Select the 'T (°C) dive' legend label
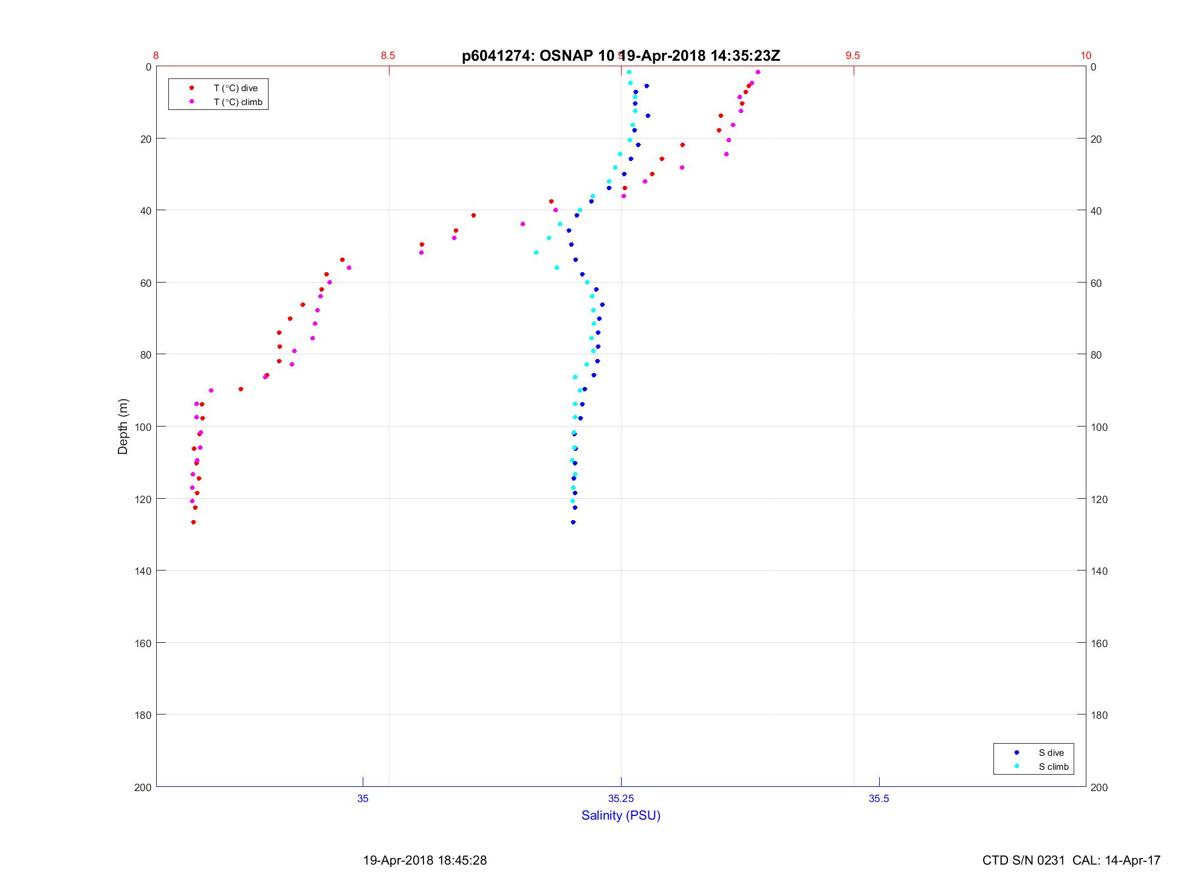This screenshot has height=885, width=1200. coord(235,88)
